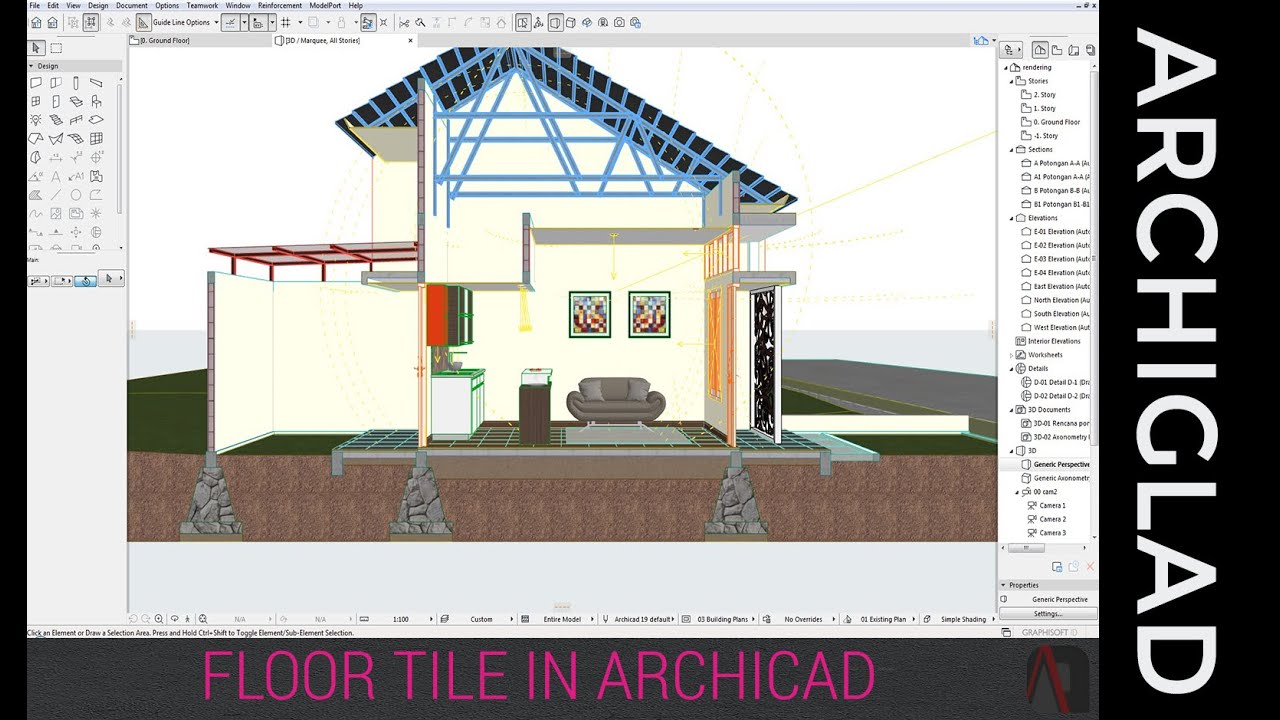Select the Curtain Wall grid tool

[x=96, y=138]
